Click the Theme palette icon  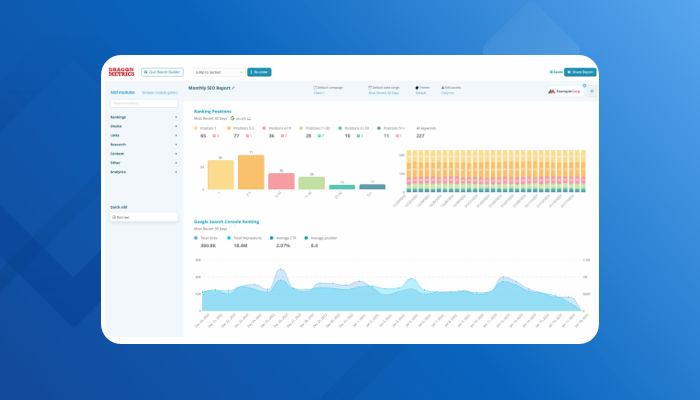416,87
